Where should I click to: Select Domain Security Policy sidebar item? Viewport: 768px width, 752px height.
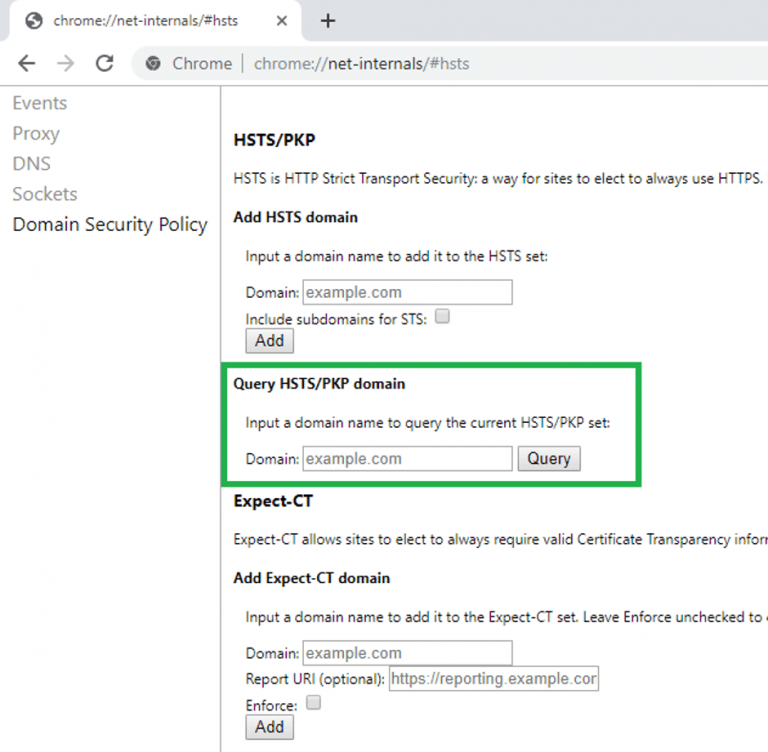point(110,224)
